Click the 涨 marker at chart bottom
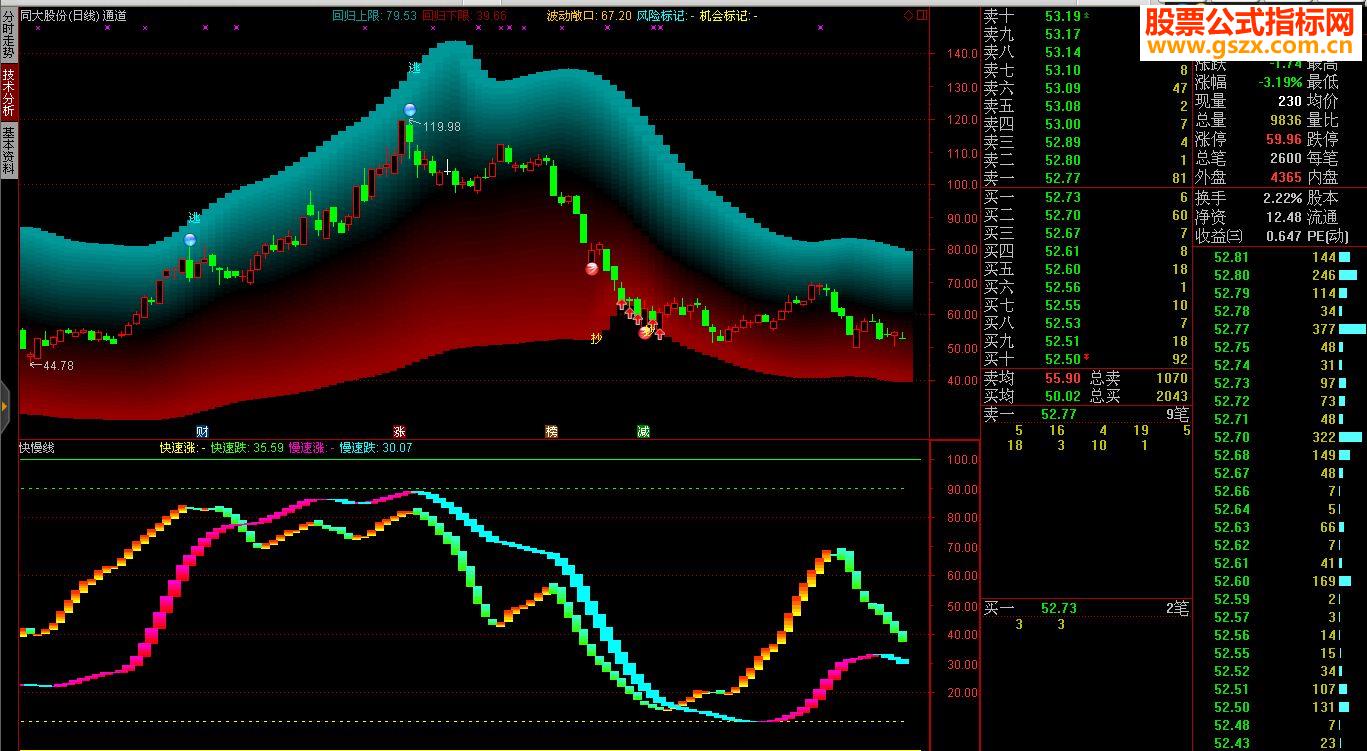Image resolution: width=1367 pixels, height=751 pixels. 399,431
